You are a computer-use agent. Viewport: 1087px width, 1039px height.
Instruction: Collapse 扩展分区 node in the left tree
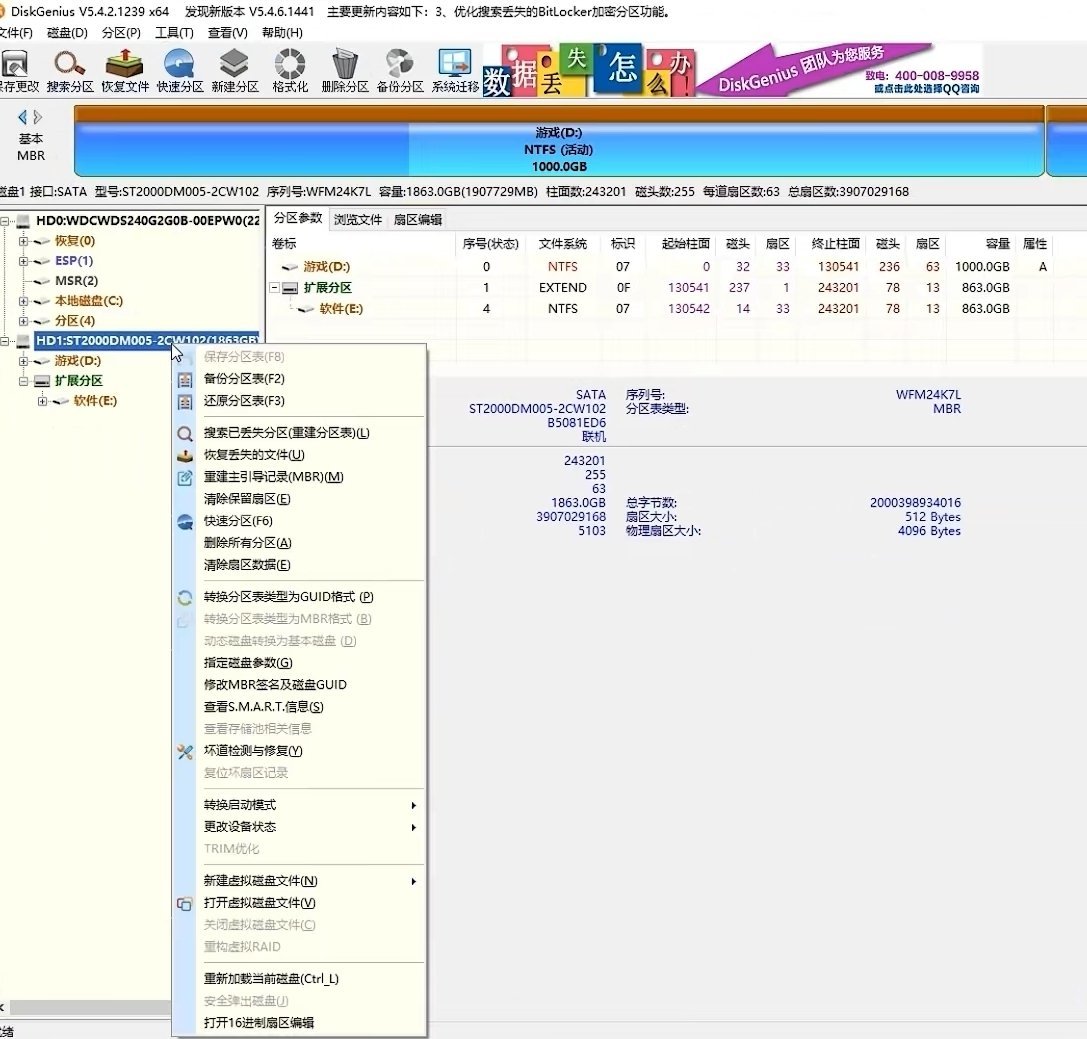click(24, 381)
